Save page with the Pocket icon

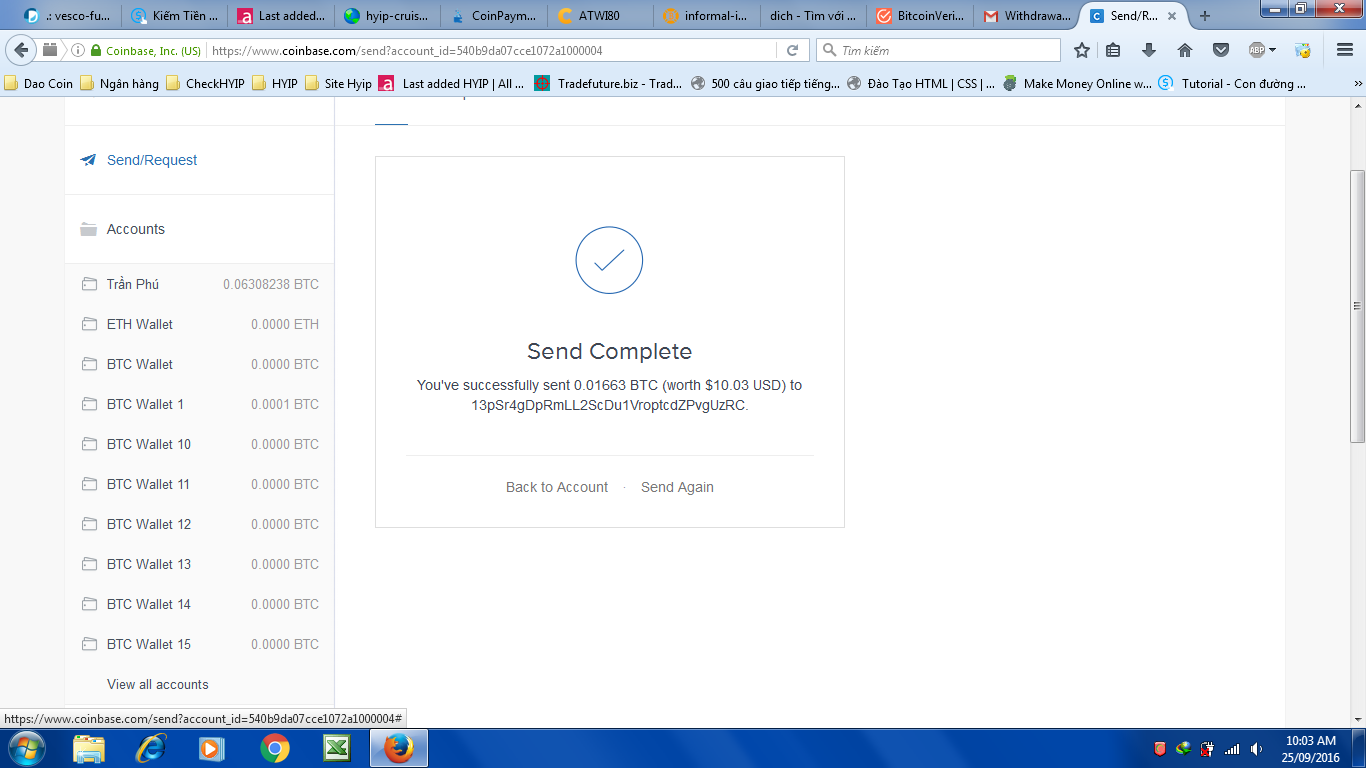[1221, 50]
